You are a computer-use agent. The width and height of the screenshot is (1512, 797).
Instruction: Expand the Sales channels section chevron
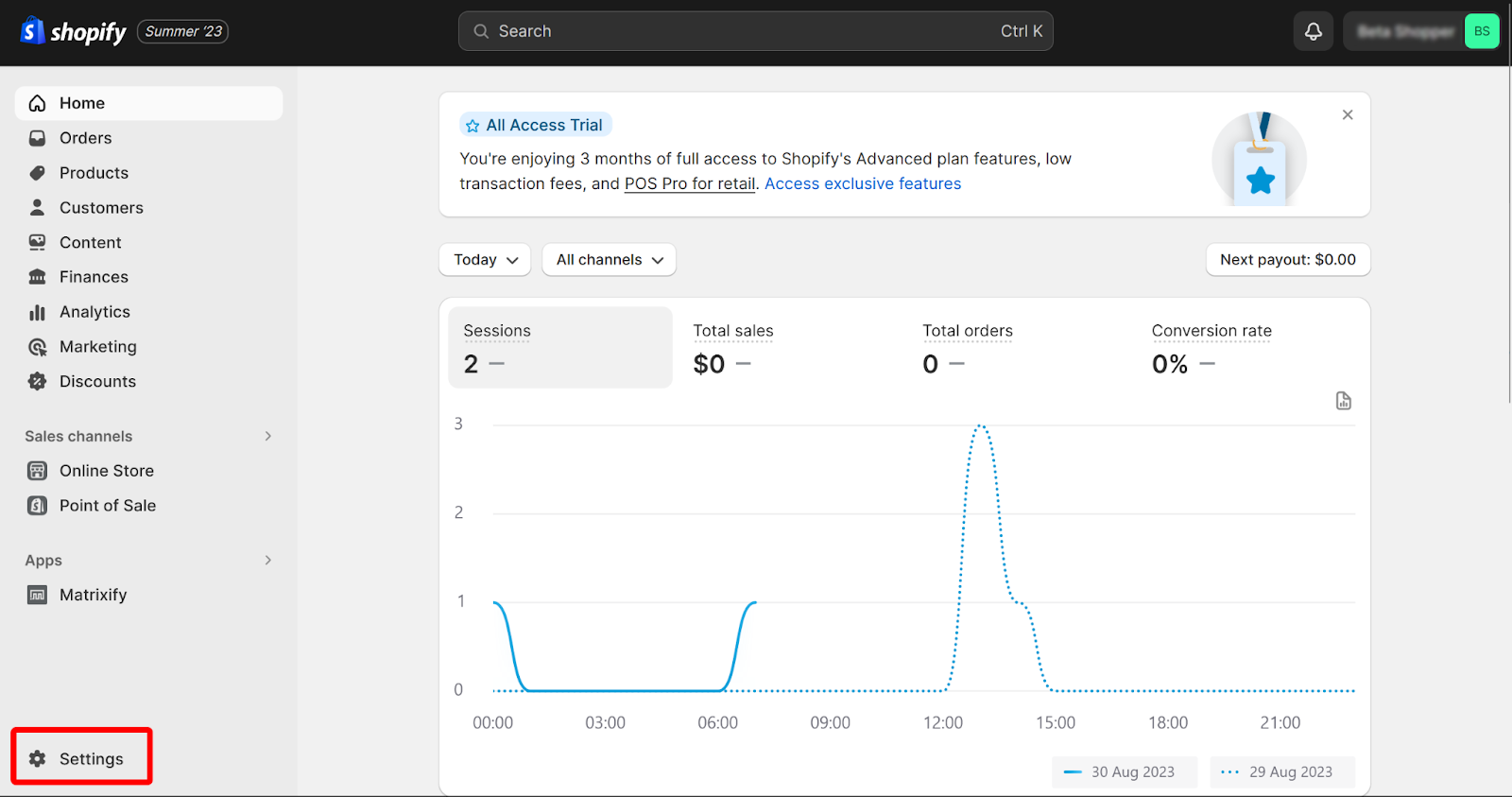click(268, 436)
